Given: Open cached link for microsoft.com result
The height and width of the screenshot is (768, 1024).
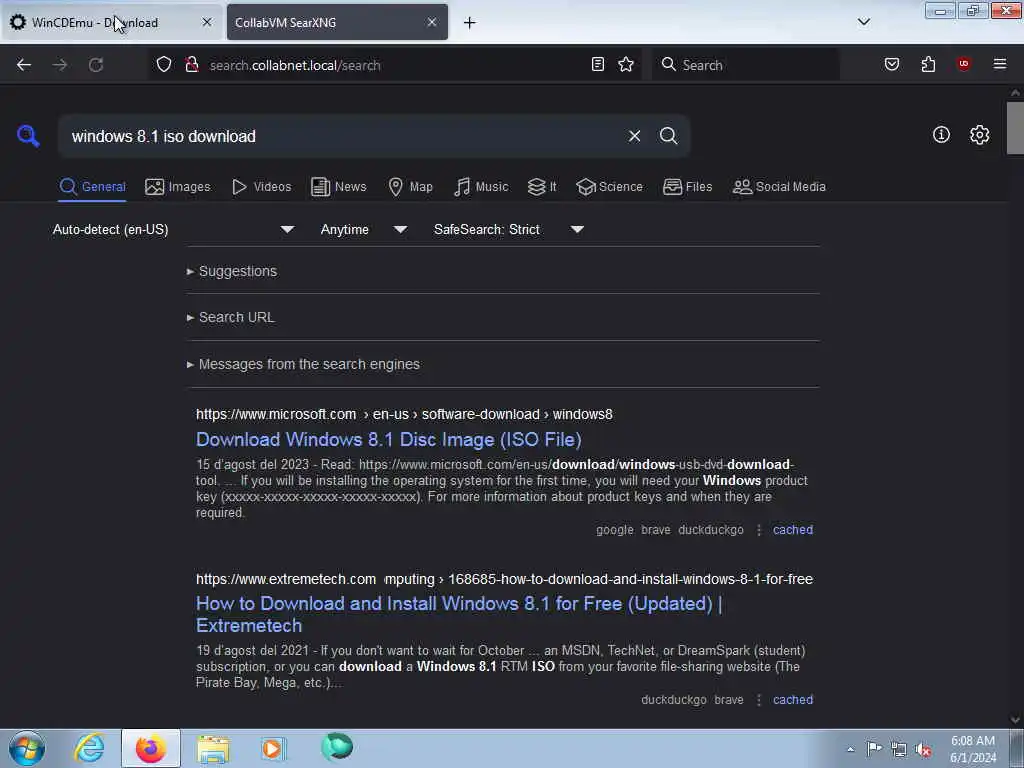Looking at the screenshot, I should 793,530.
